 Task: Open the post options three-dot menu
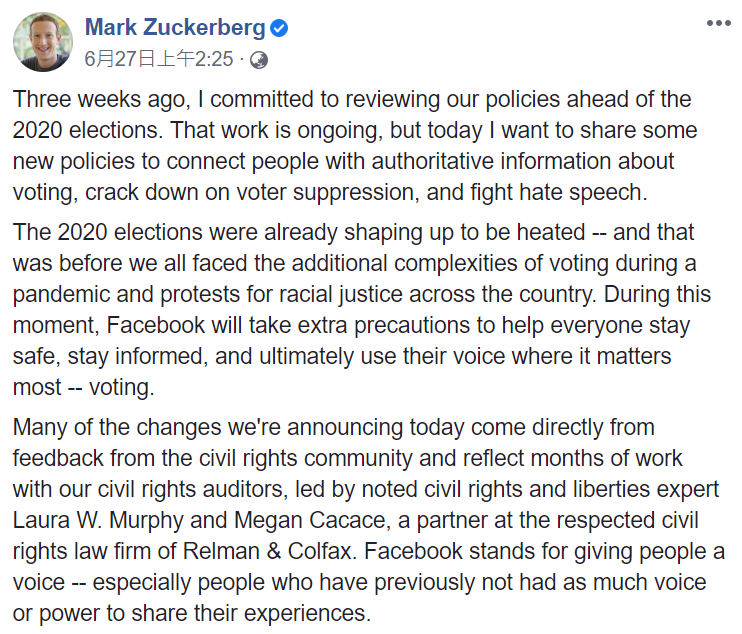[x=719, y=23]
